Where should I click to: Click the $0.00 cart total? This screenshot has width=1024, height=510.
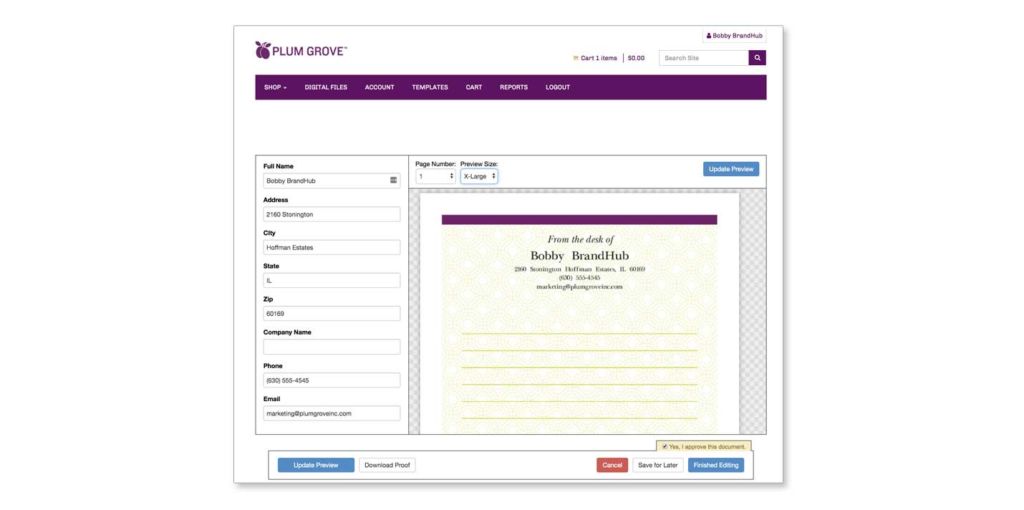point(636,58)
